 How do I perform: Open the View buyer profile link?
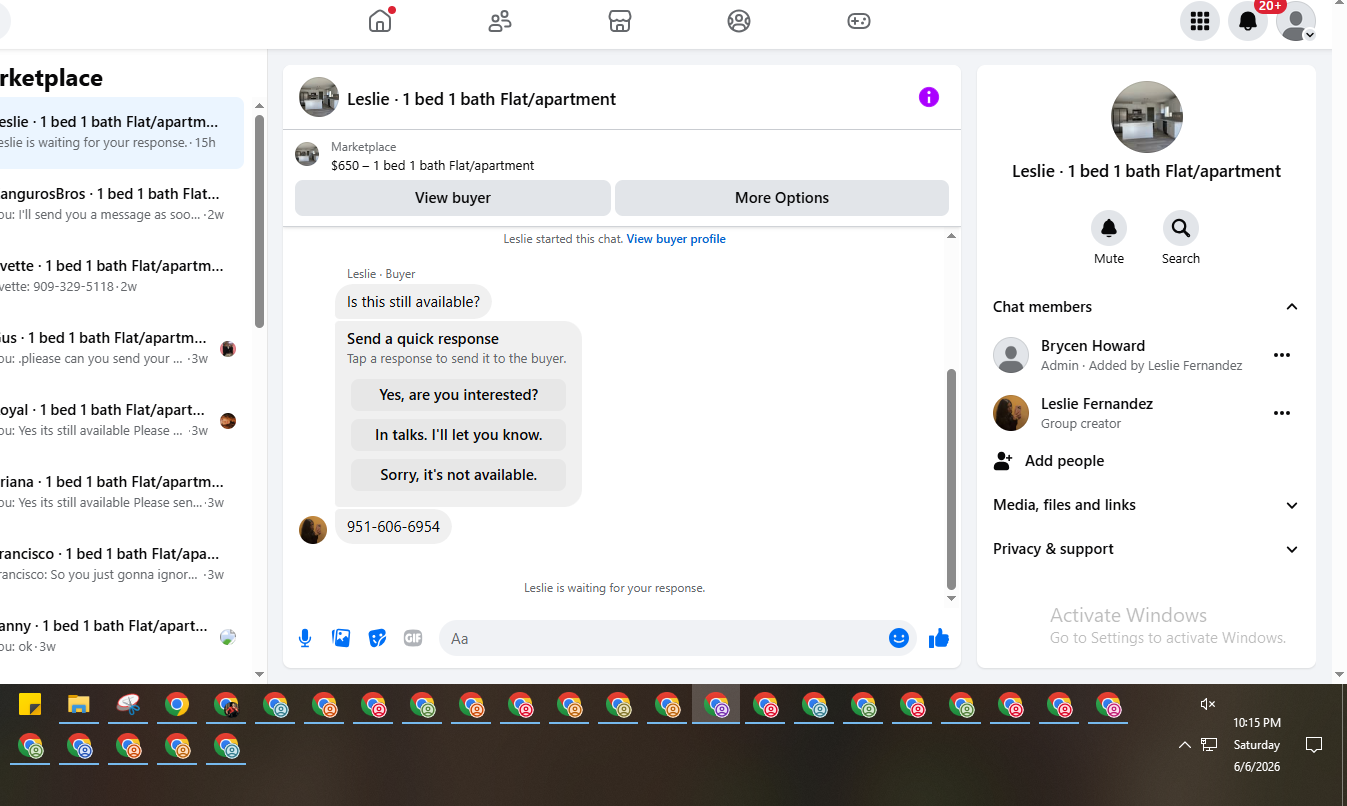coord(676,239)
